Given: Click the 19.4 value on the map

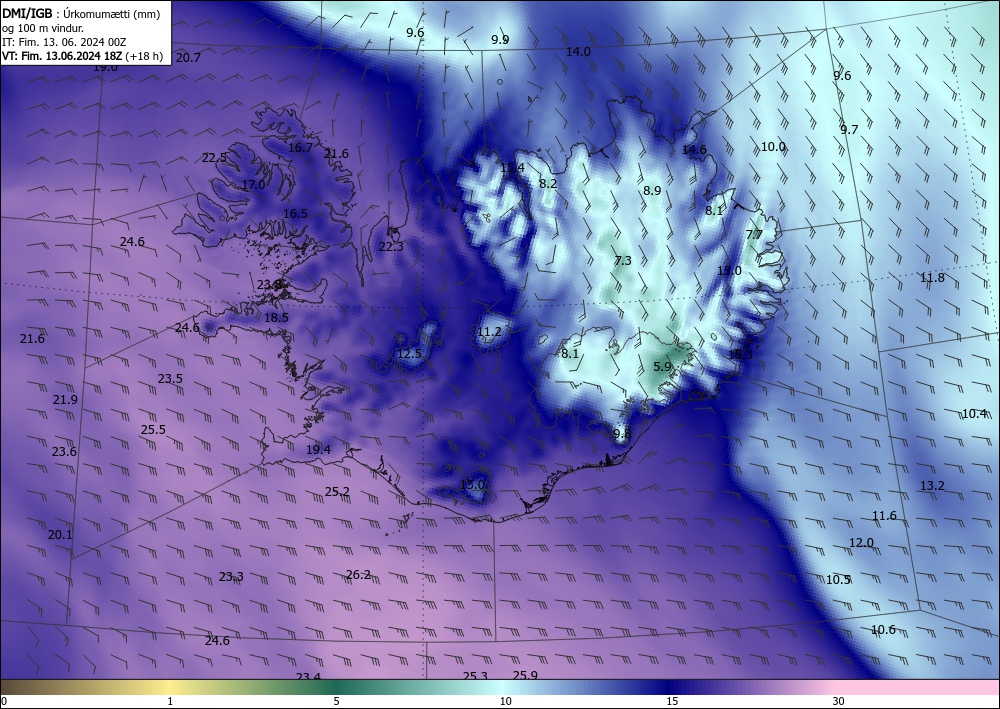Looking at the screenshot, I should (318, 450).
